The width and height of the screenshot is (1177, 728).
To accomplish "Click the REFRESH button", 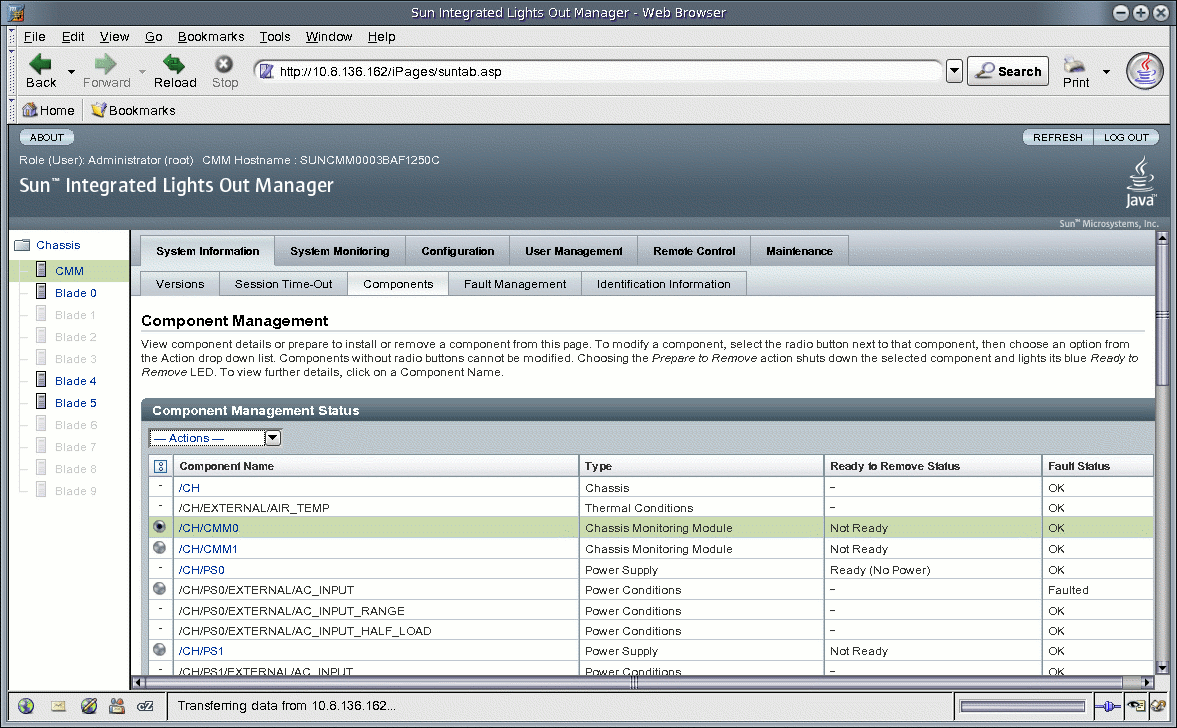I will click(1058, 137).
